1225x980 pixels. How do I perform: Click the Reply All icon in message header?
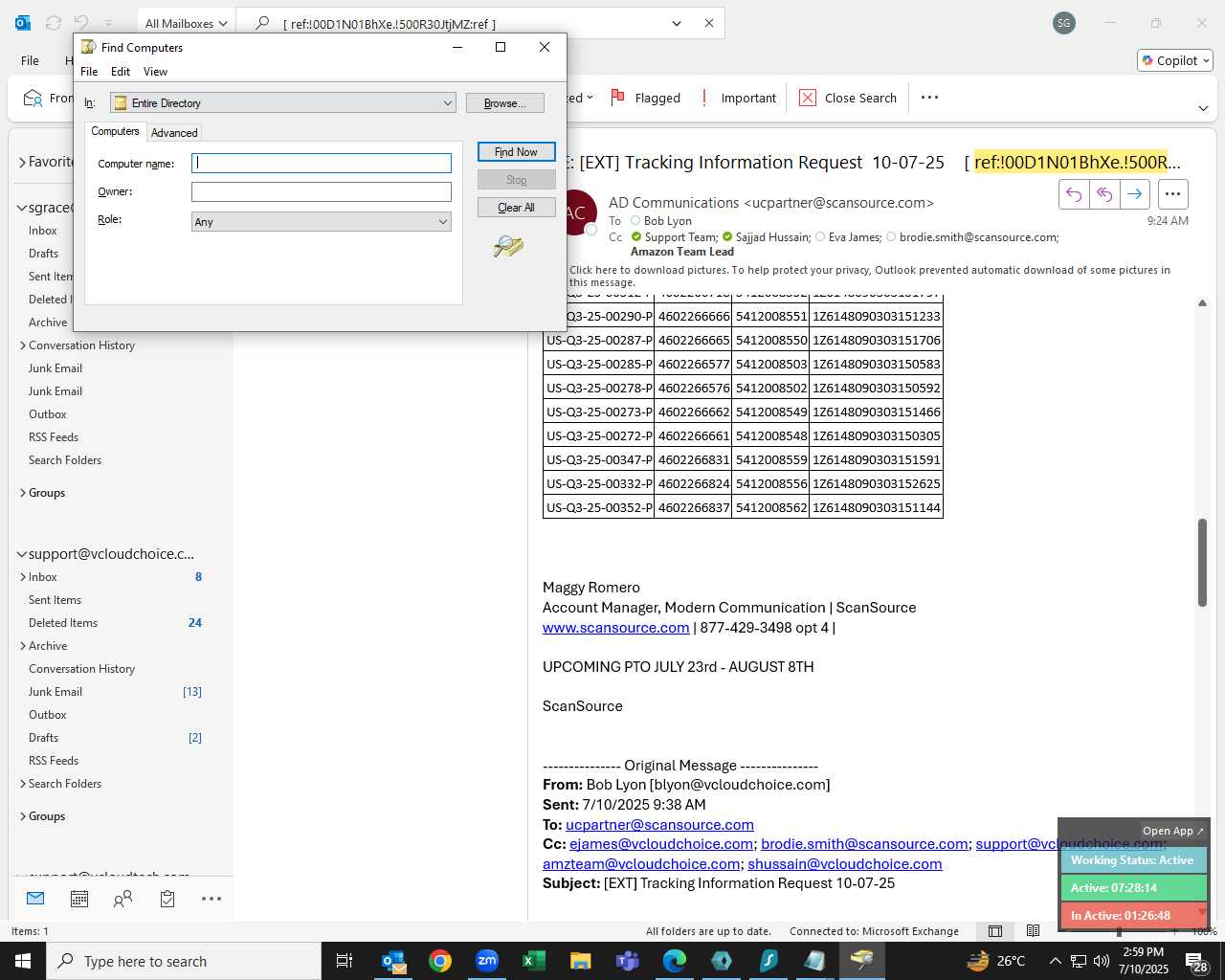(x=1104, y=194)
